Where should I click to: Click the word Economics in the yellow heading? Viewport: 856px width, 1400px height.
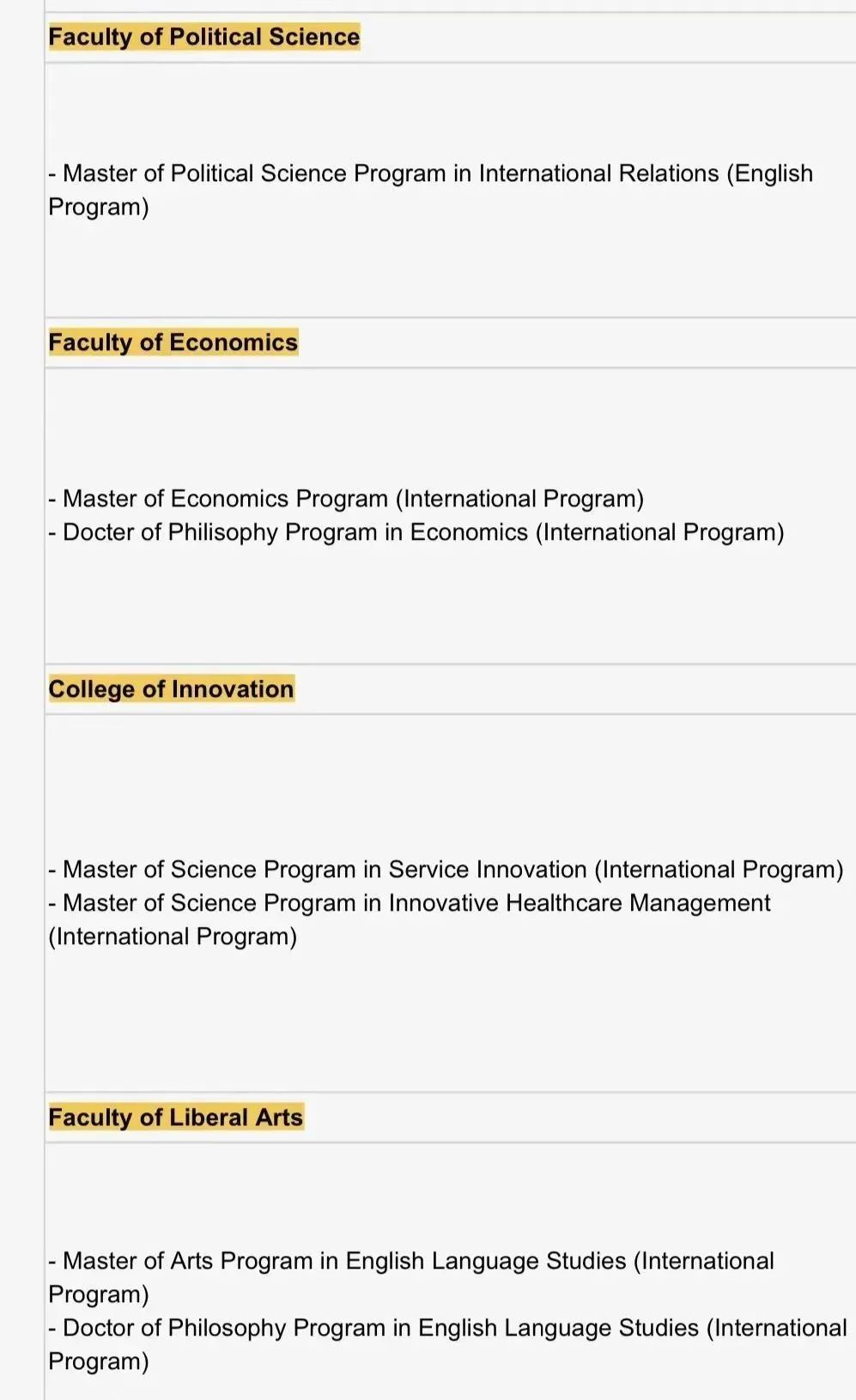(234, 342)
